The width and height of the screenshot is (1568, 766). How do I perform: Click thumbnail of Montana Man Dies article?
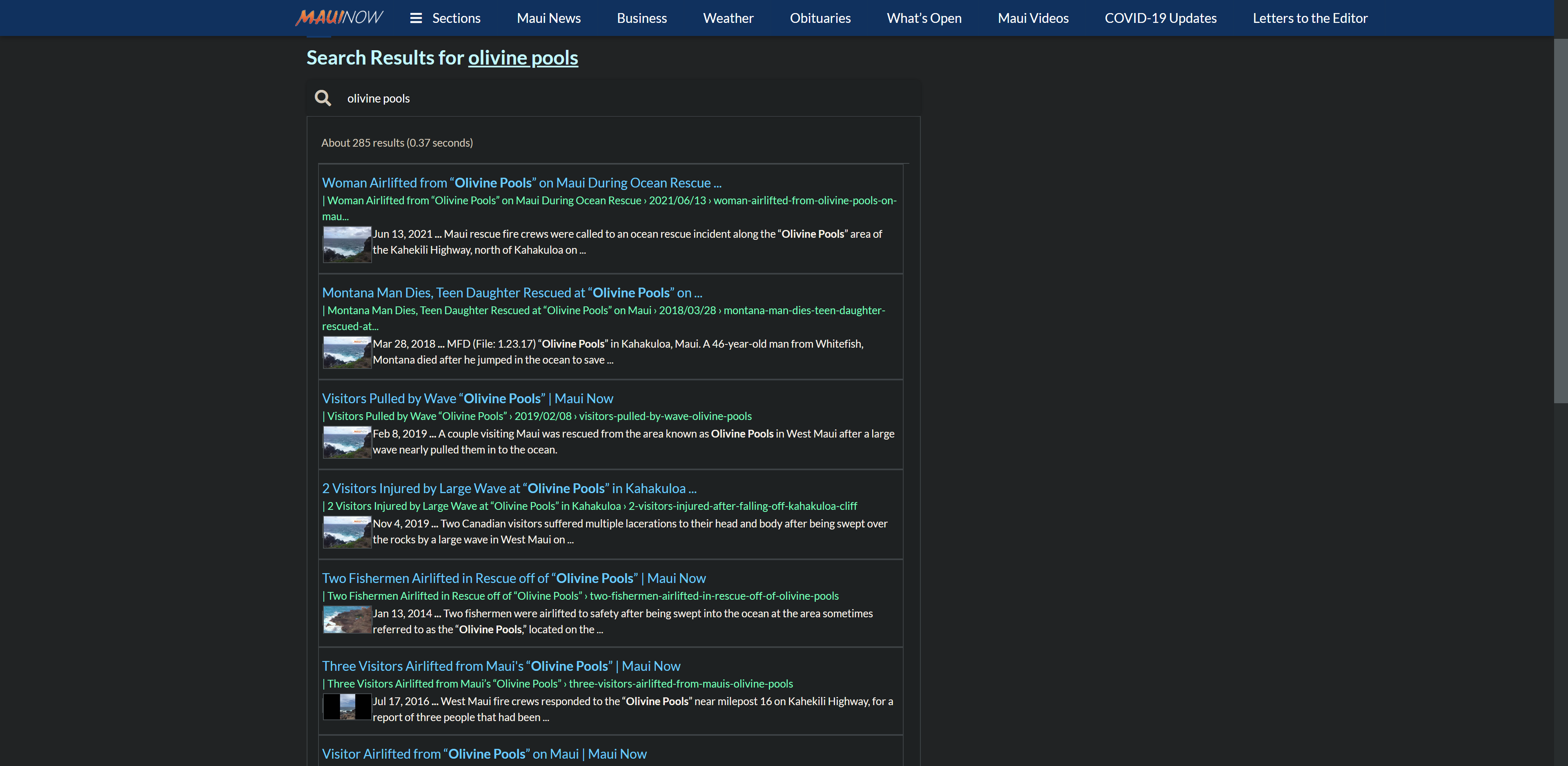[x=347, y=353]
